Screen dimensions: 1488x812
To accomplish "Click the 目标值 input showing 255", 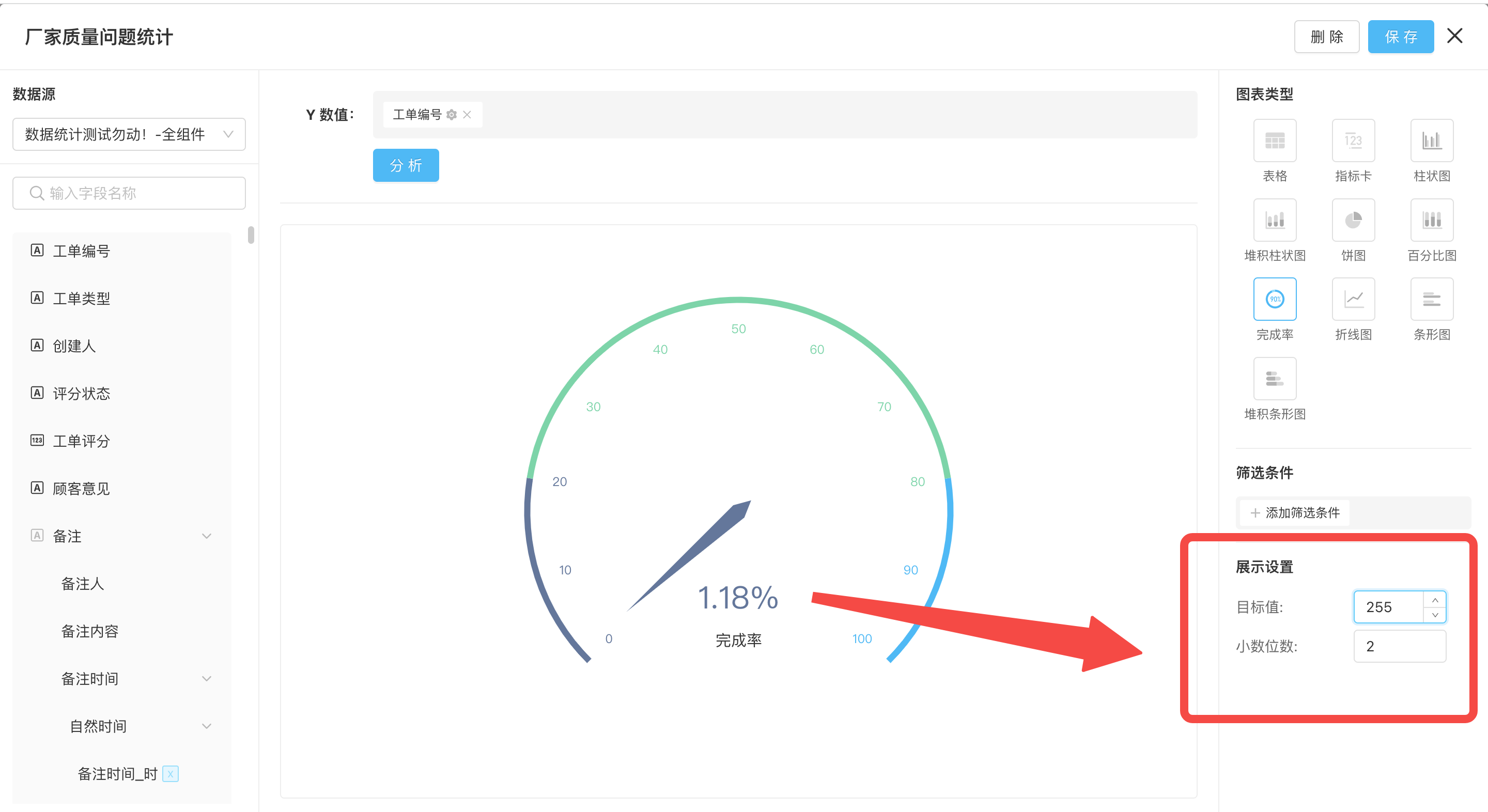I will [1389, 606].
